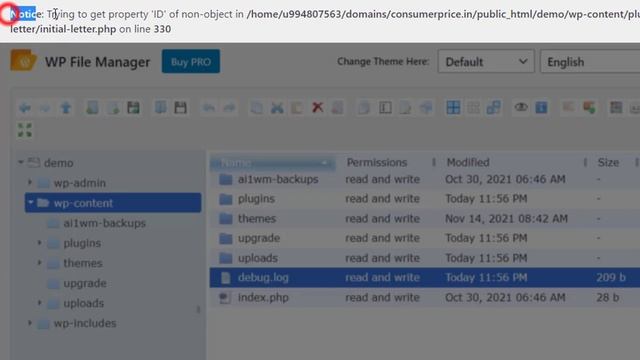640x360 pixels.
Task: Extract archive toolbar icon
Action: (x=569, y=108)
